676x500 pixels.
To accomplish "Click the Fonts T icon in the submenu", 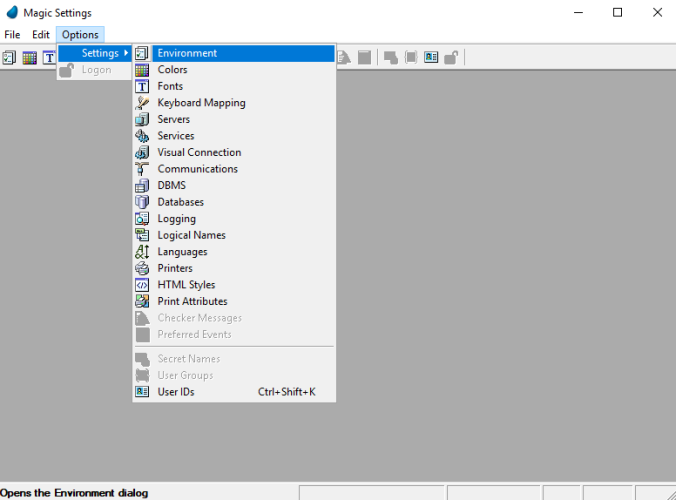I will 142,86.
